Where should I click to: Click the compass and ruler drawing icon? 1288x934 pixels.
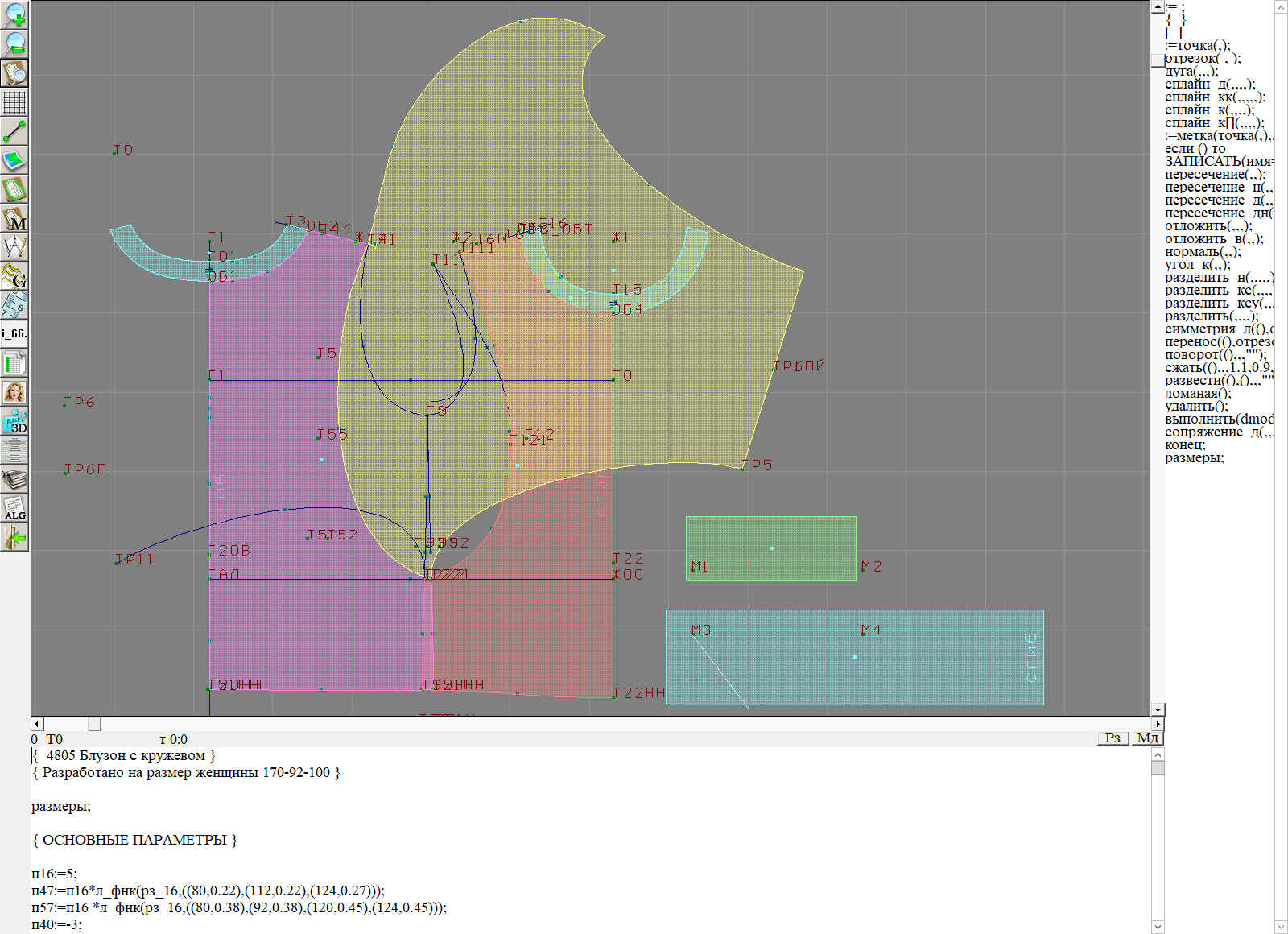point(14,247)
